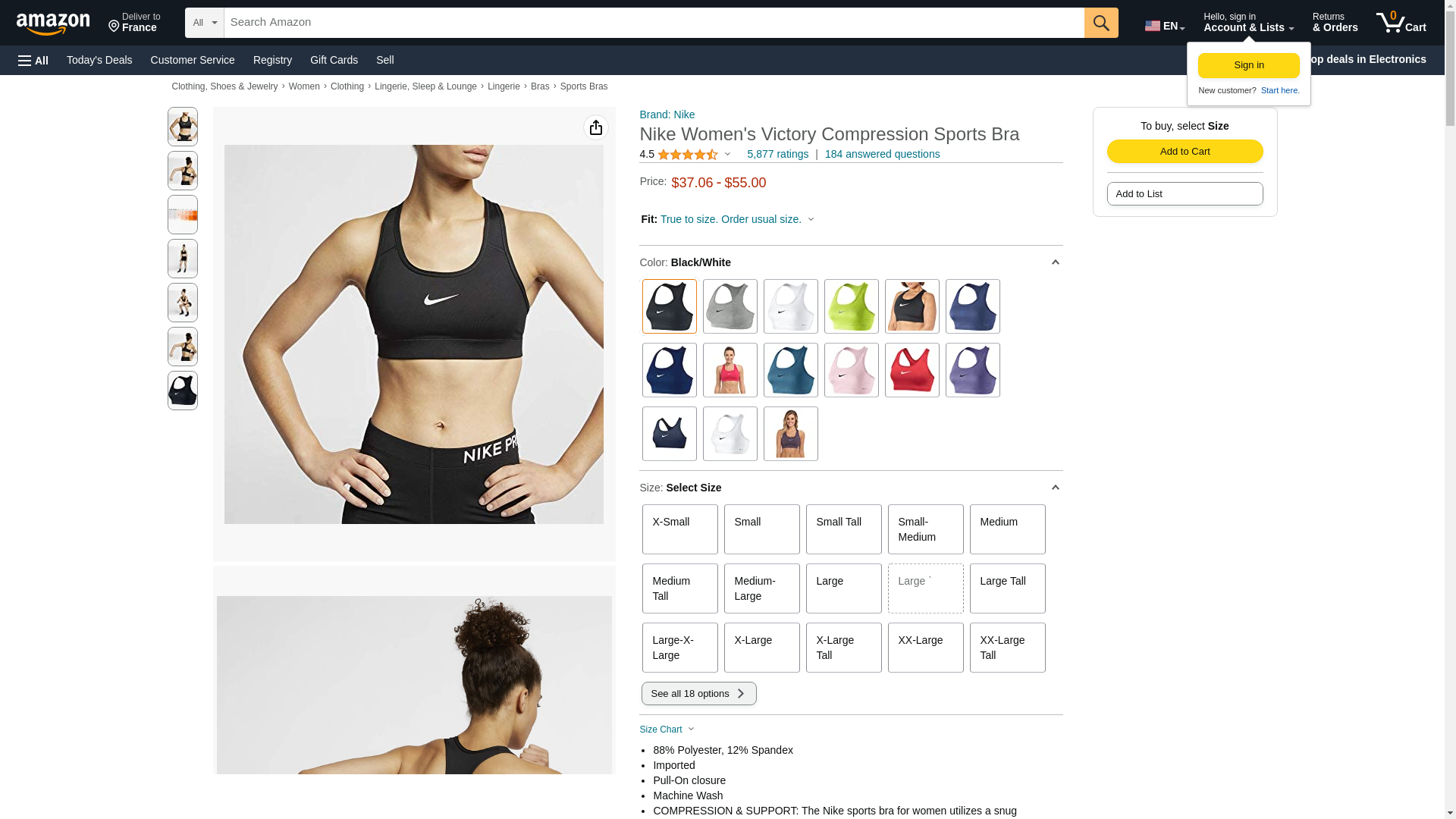1456x819 pixels.
Task: Expand the Size Chart dropdown
Action: [667, 730]
